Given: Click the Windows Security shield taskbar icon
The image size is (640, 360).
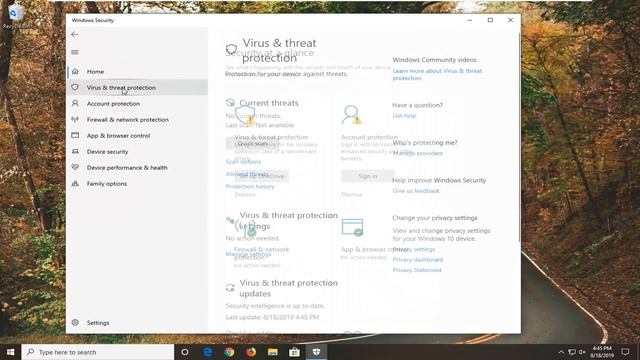Looking at the screenshot, I should click(x=316, y=352).
